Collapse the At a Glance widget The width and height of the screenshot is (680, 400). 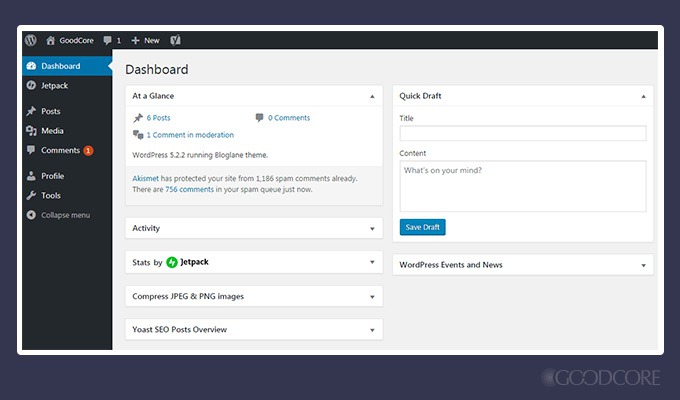(372, 96)
